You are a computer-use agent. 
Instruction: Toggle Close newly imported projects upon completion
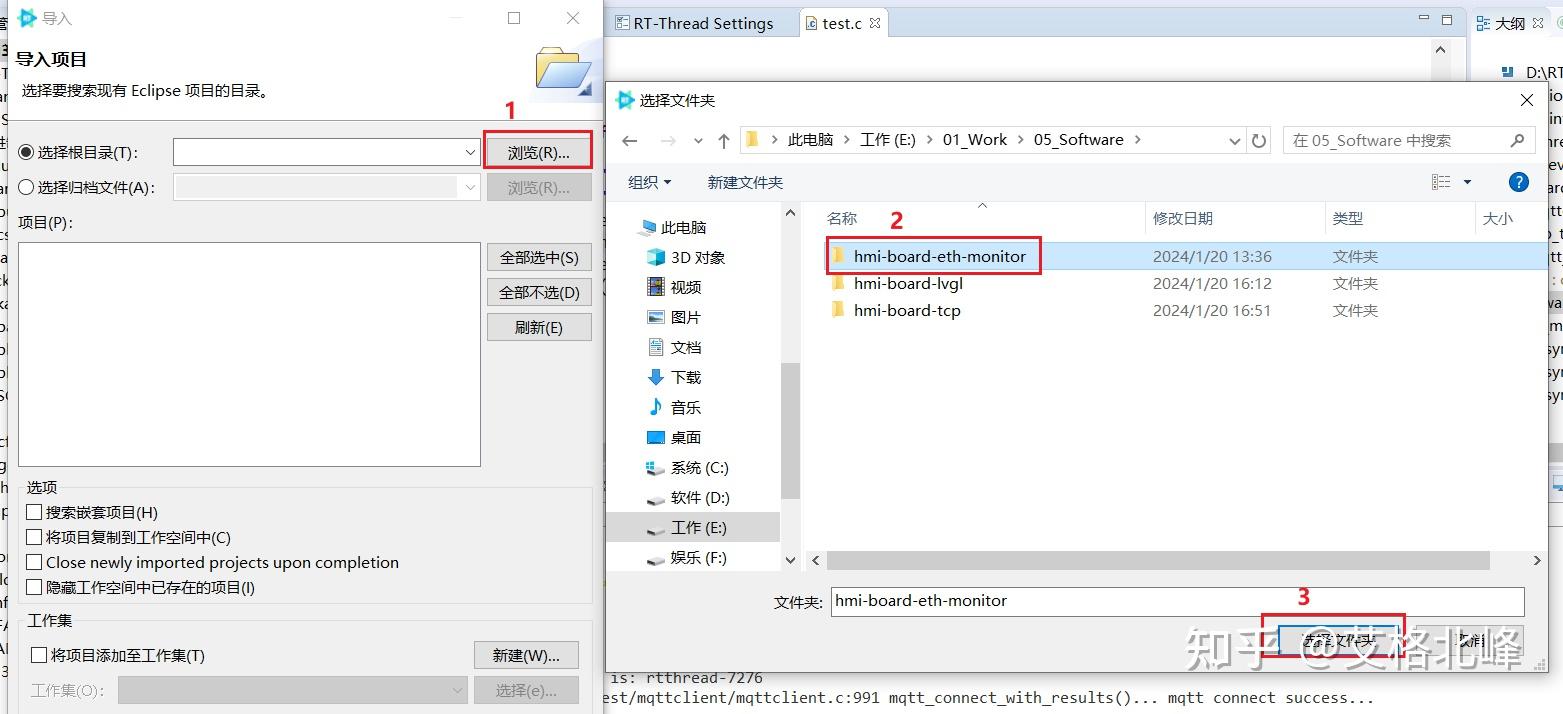(x=34, y=562)
